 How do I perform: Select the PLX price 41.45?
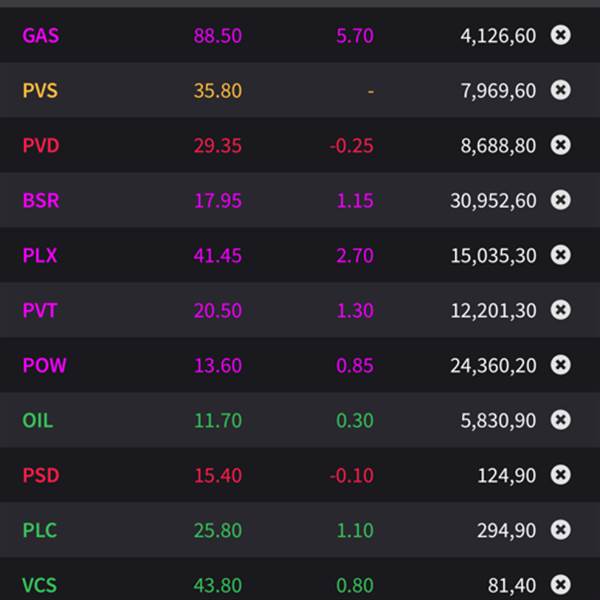click(x=218, y=256)
